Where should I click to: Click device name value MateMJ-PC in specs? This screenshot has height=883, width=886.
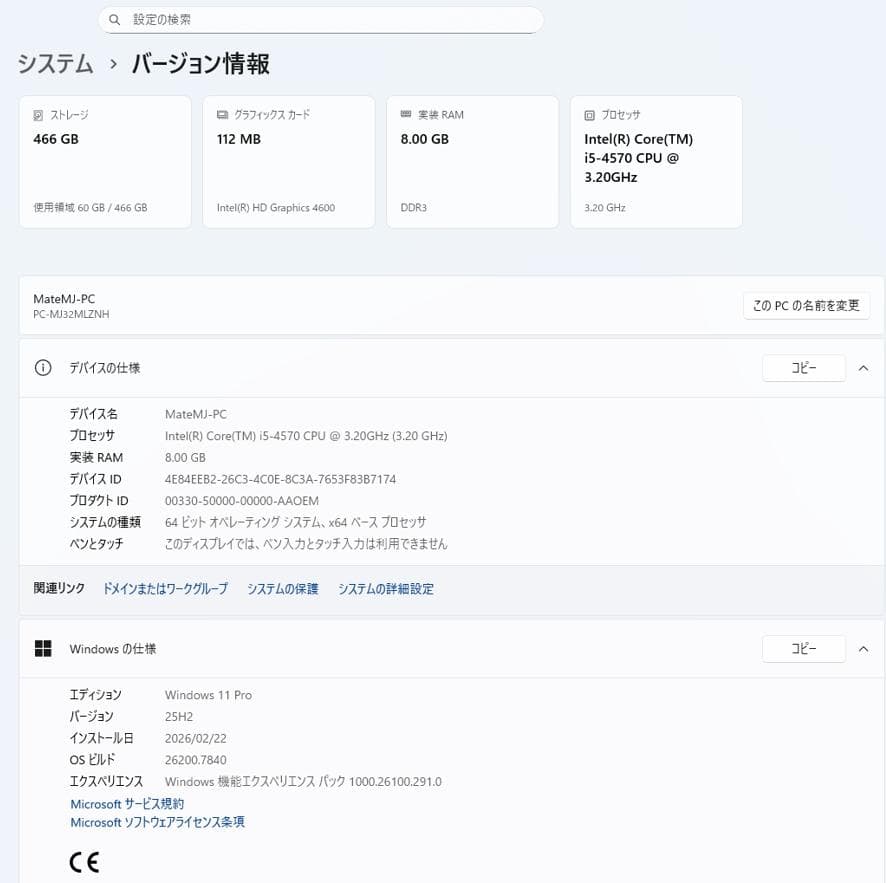pos(196,414)
